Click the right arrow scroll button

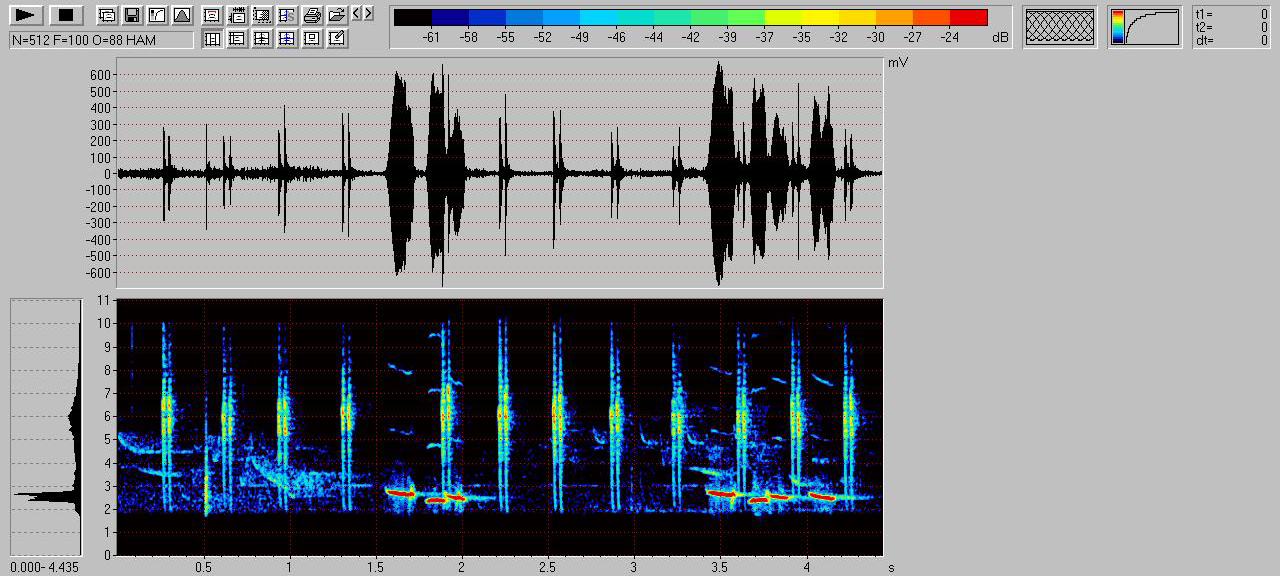(369, 14)
